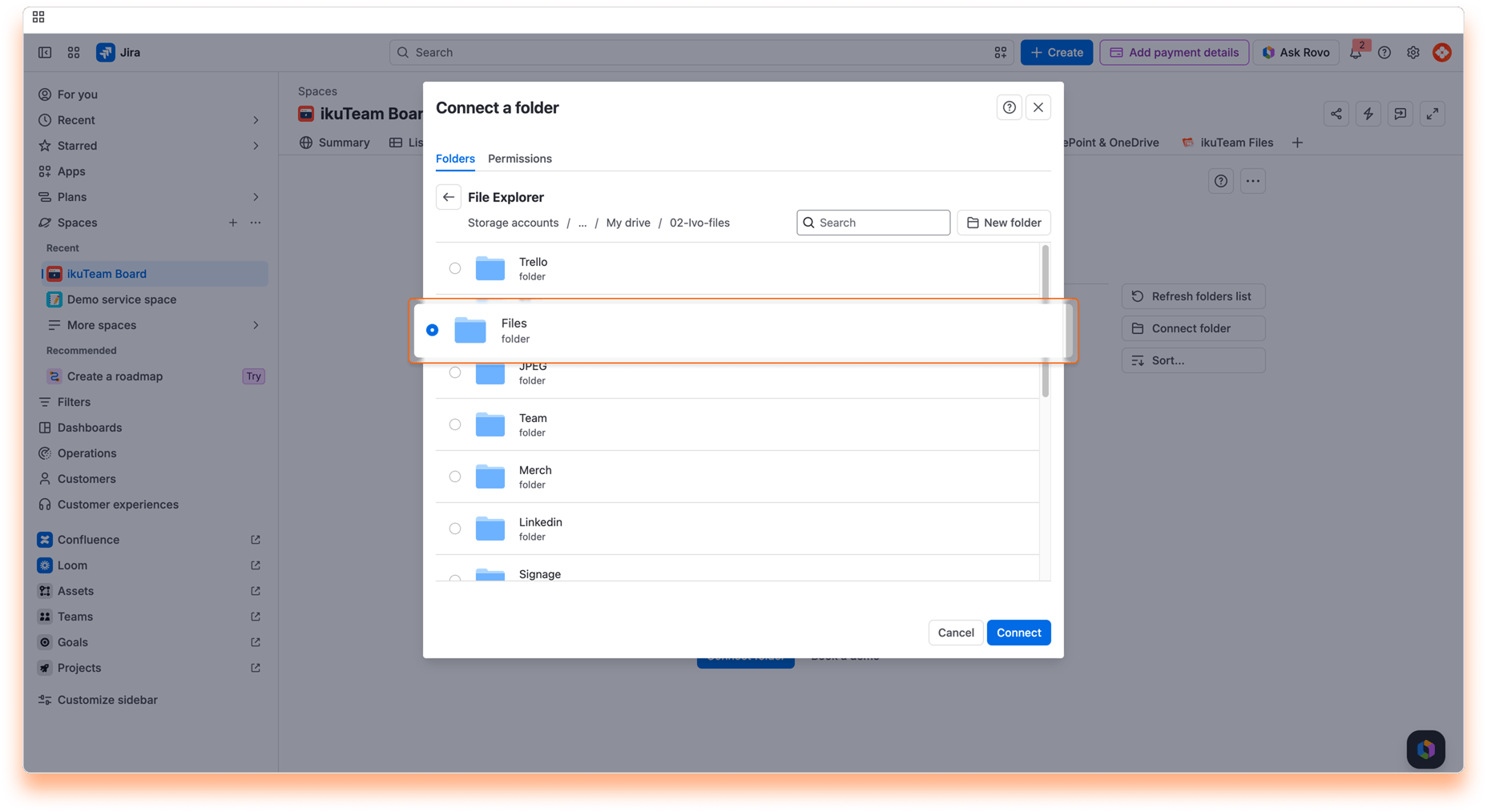Screen dimensions: 1487x812
Task: Expand the Plans section chevron
Action: pos(256,197)
